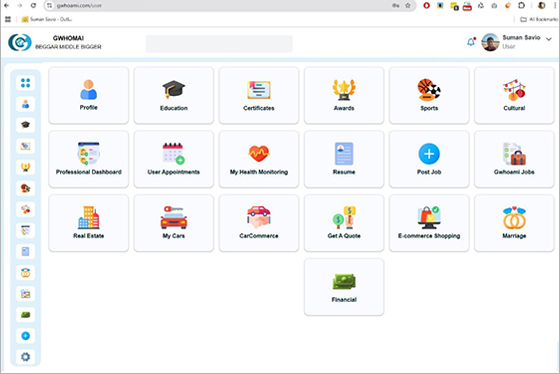The width and height of the screenshot is (560, 374).
Task: Open the Profile card
Action: tap(89, 95)
